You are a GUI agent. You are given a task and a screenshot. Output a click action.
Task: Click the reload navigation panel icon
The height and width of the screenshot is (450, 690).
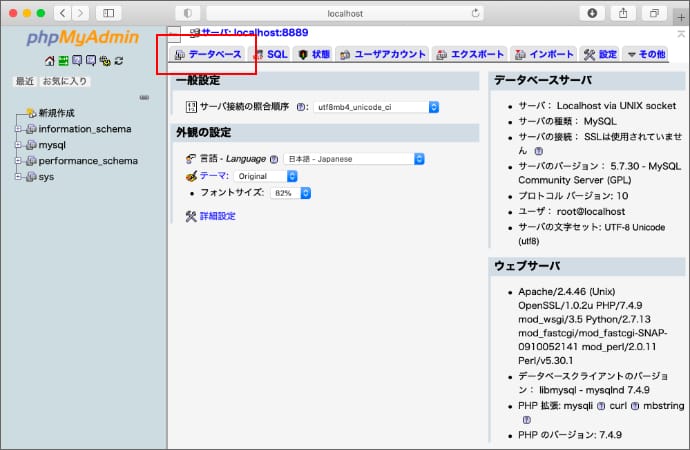pyautogui.click(x=119, y=61)
